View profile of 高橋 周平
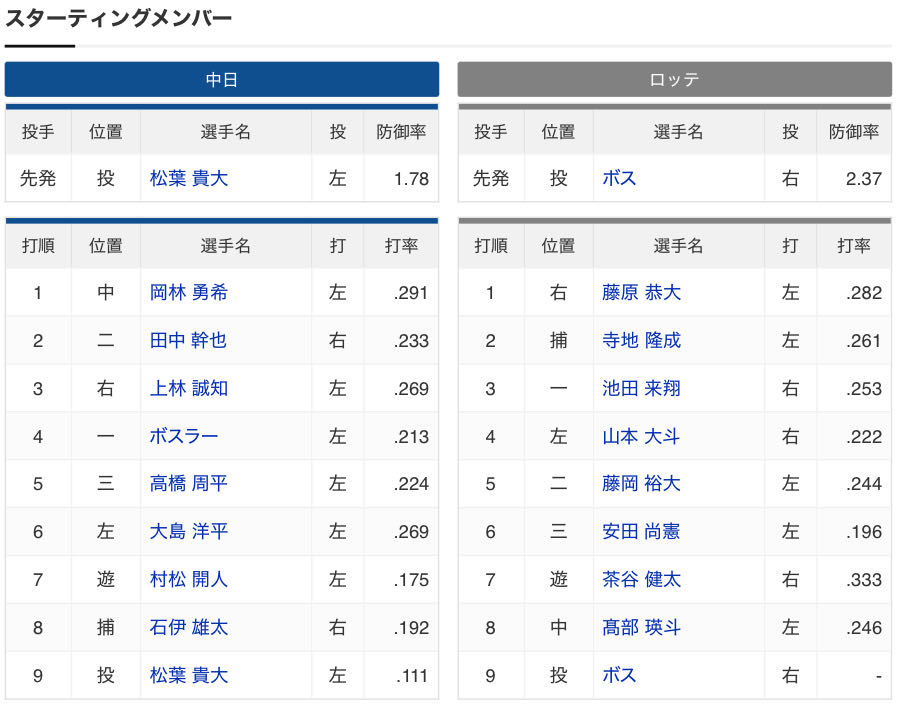The height and width of the screenshot is (709, 897). (189, 484)
